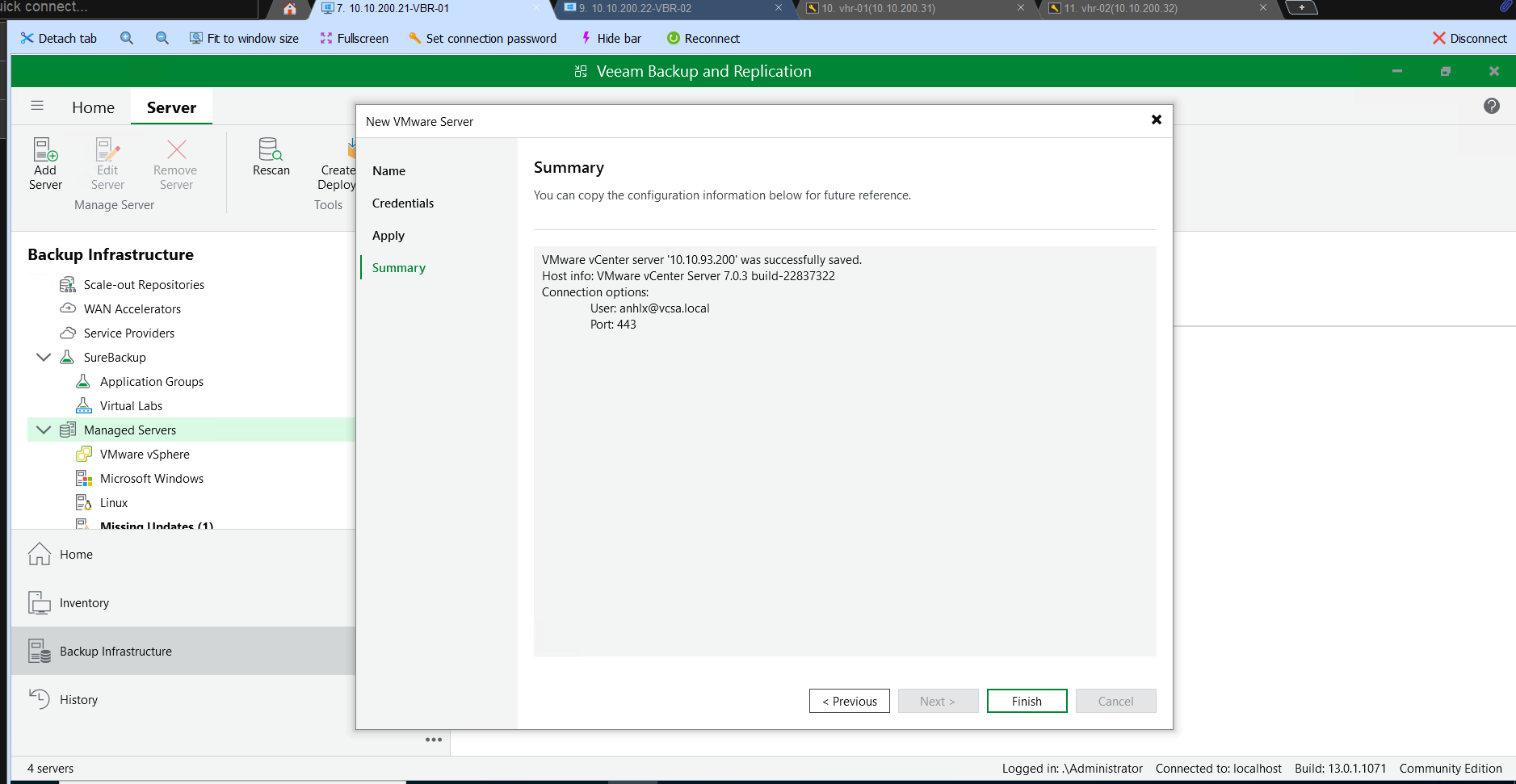This screenshot has width=1516, height=784.
Task: Open the help question mark icon
Action: click(x=1491, y=106)
